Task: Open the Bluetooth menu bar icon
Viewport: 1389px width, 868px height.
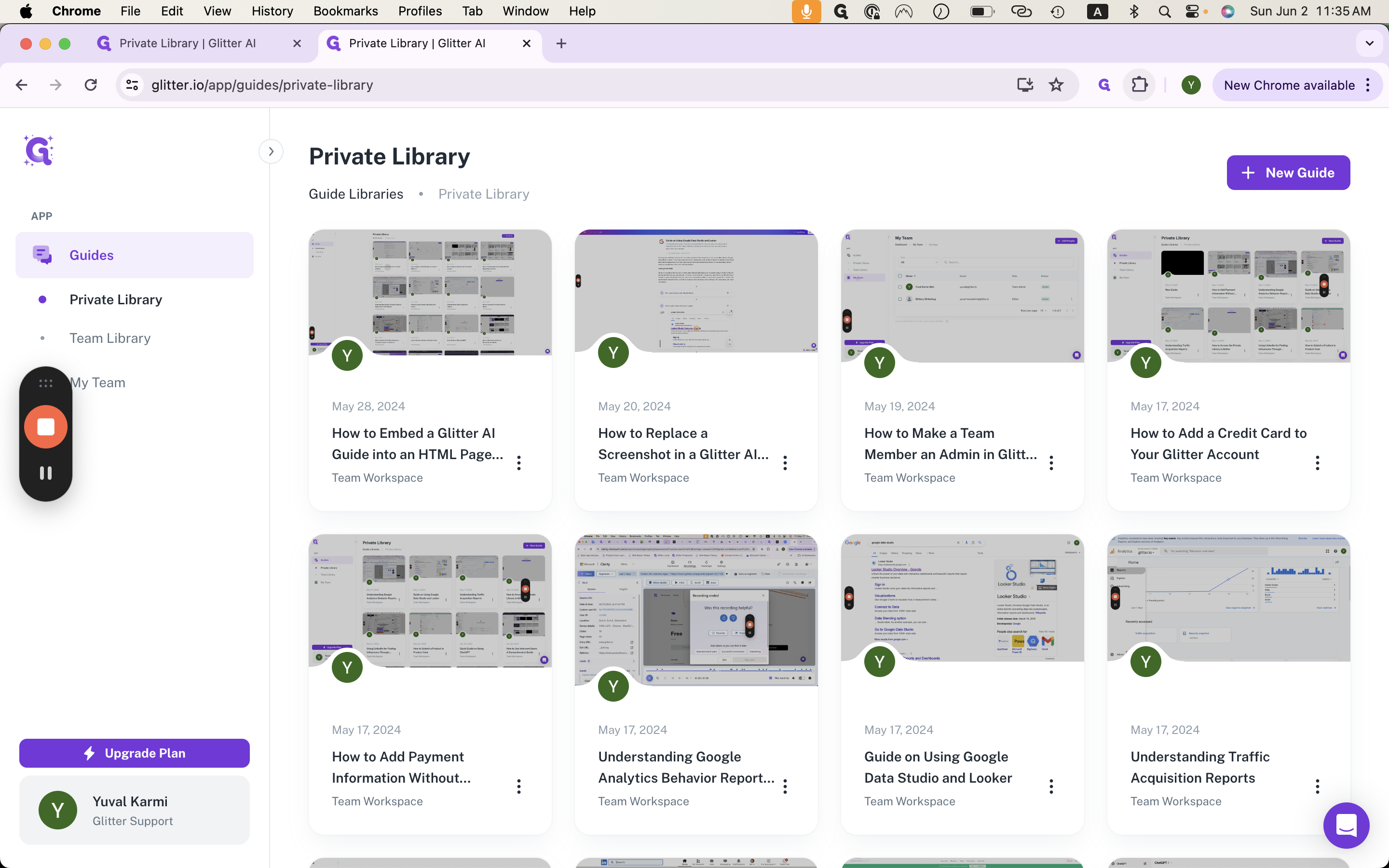Action: click(1133, 11)
